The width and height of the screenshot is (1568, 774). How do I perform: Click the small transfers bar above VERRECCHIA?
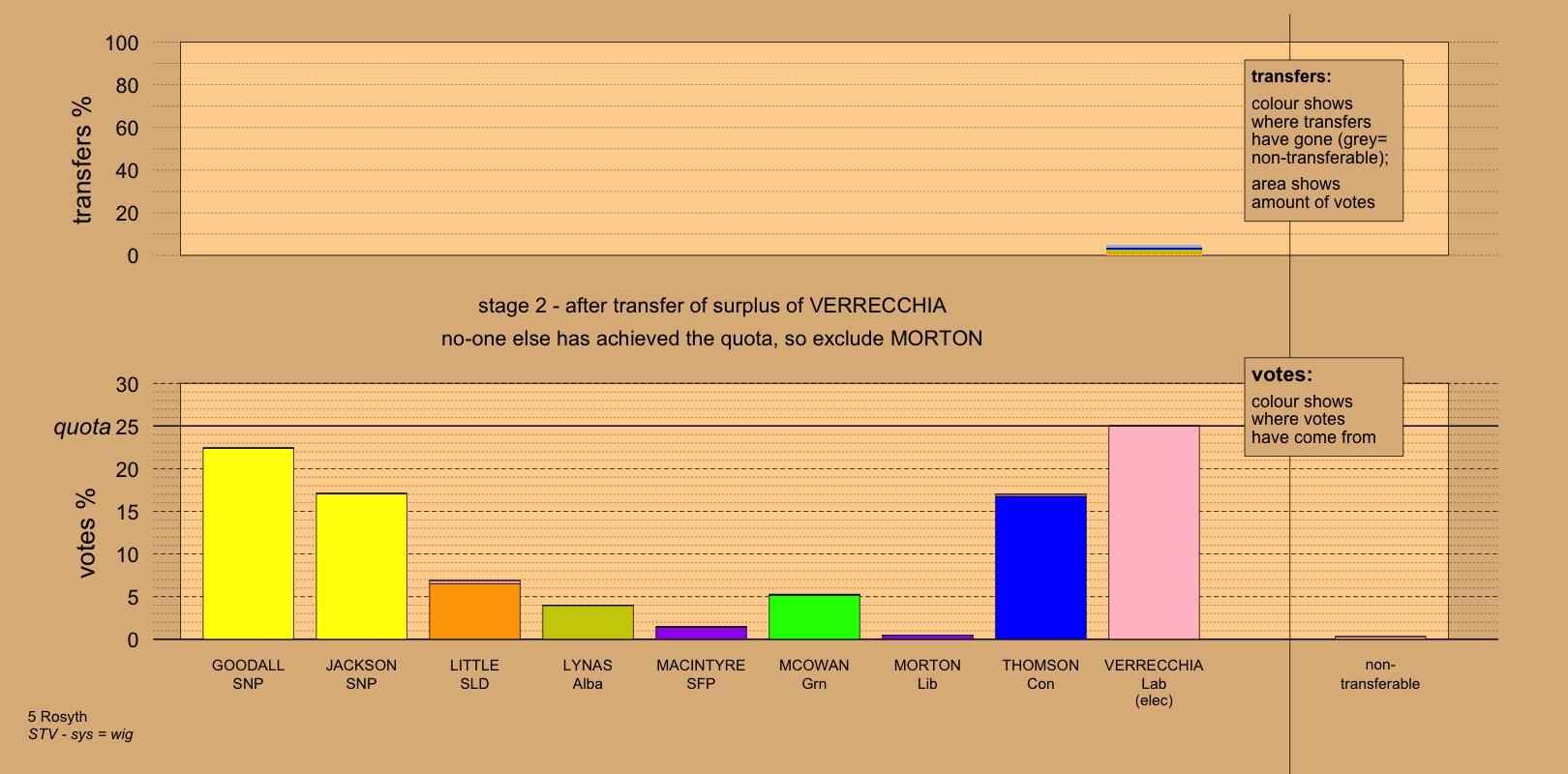(1154, 251)
